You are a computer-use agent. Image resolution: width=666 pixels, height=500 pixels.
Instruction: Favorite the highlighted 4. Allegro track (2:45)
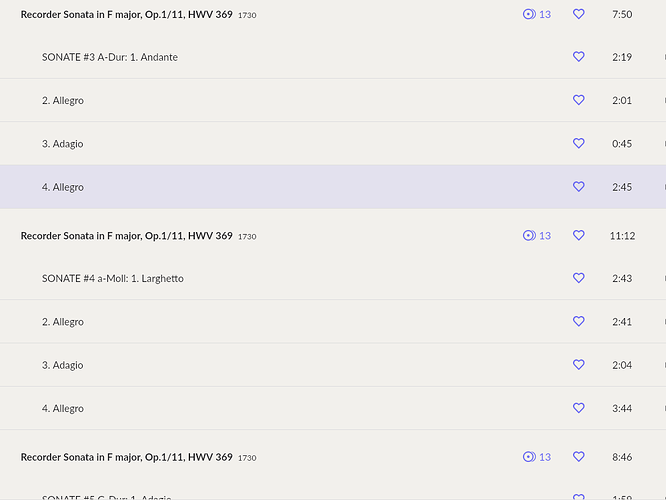tap(579, 186)
